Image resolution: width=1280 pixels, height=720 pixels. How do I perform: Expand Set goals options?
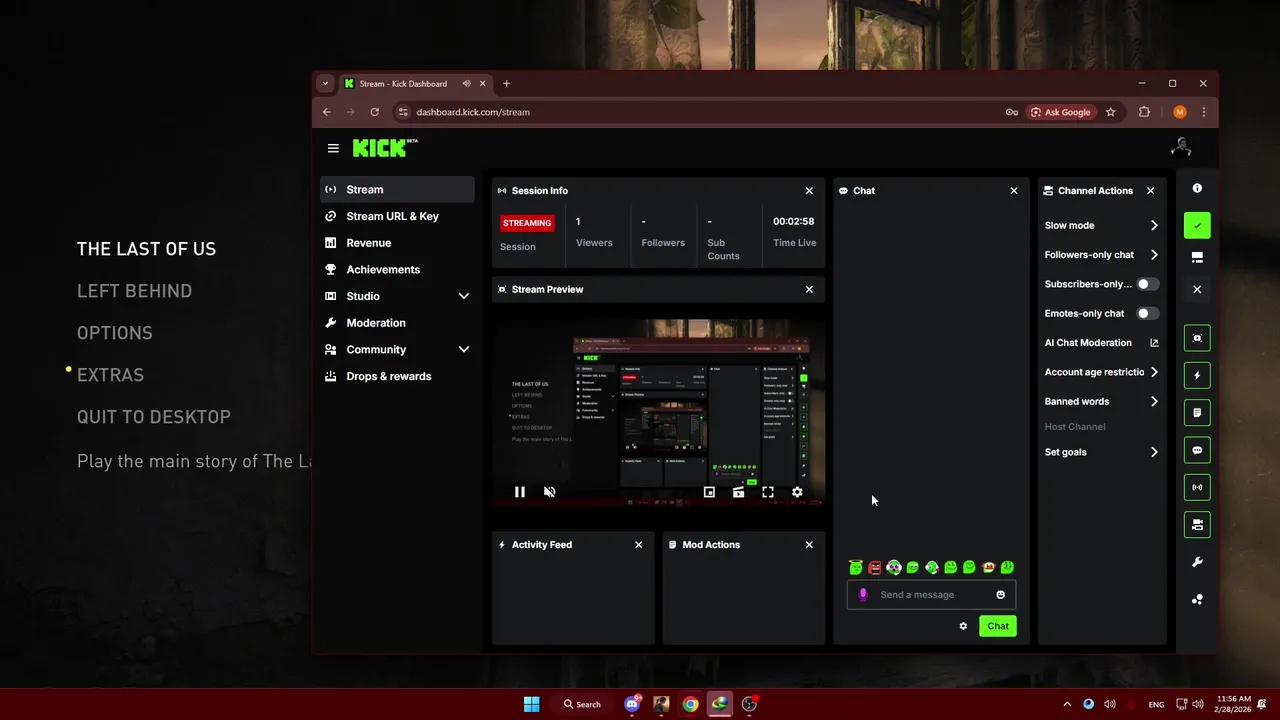tap(1154, 452)
